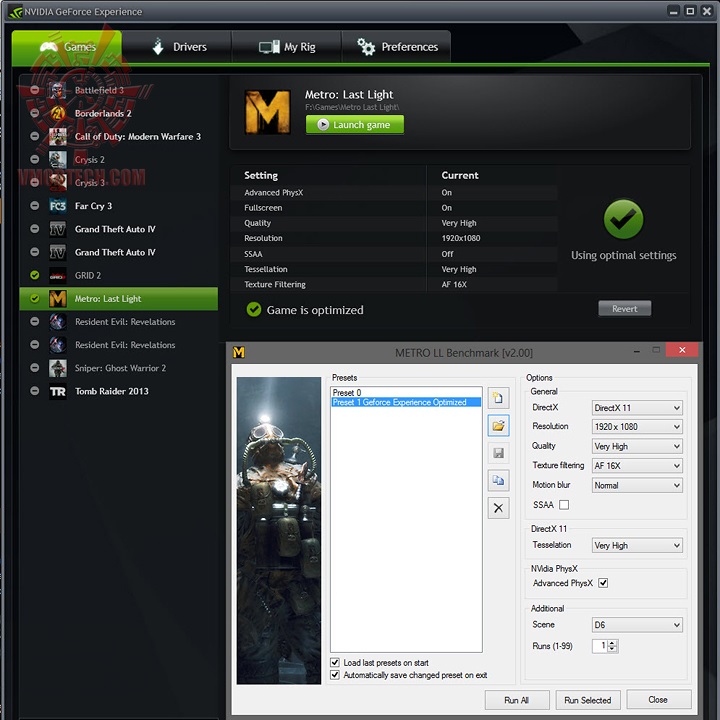Switch to the Drivers tab
Screen dimensions: 720x720
click(177, 47)
